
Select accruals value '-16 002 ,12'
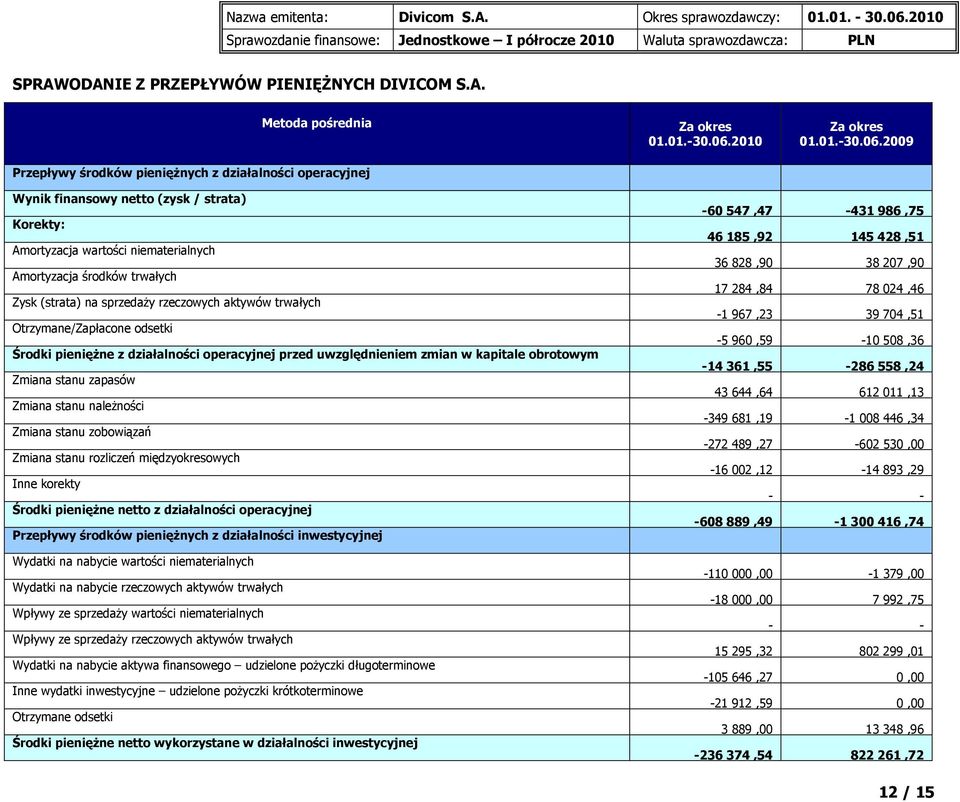[x=741, y=470]
